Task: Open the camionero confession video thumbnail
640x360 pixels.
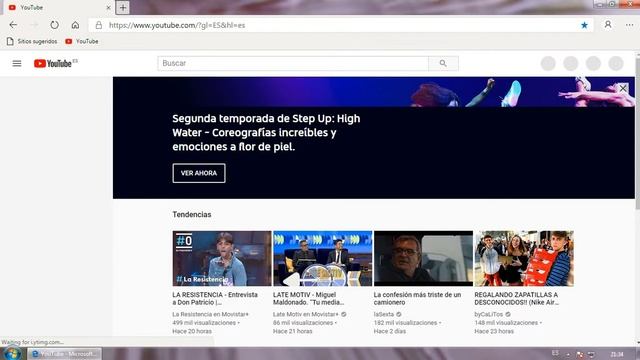Action: click(x=423, y=258)
